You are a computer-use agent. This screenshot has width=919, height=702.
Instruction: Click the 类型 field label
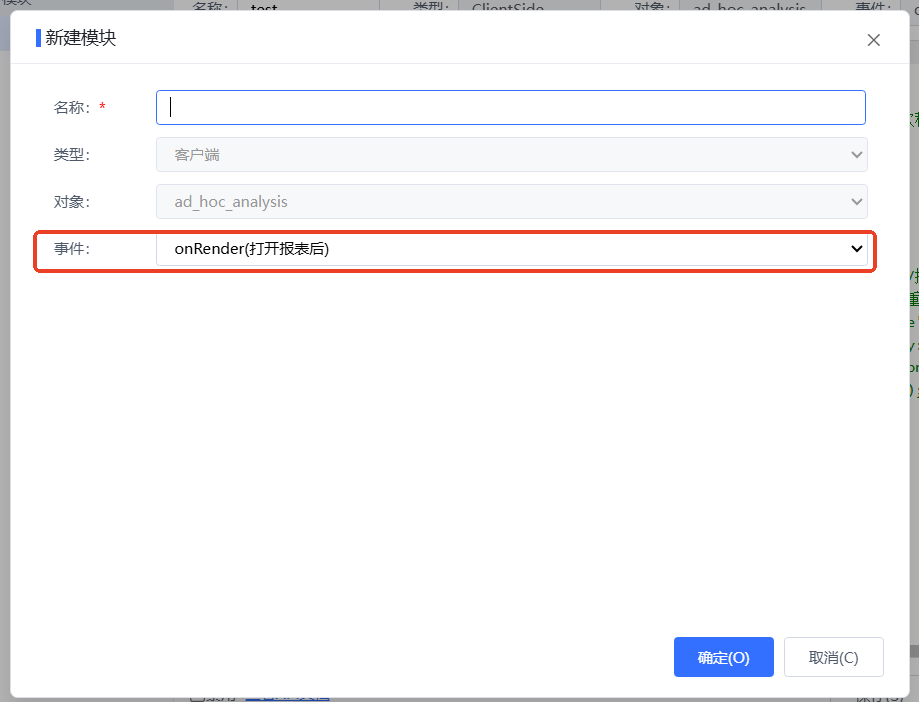click(72, 155)
